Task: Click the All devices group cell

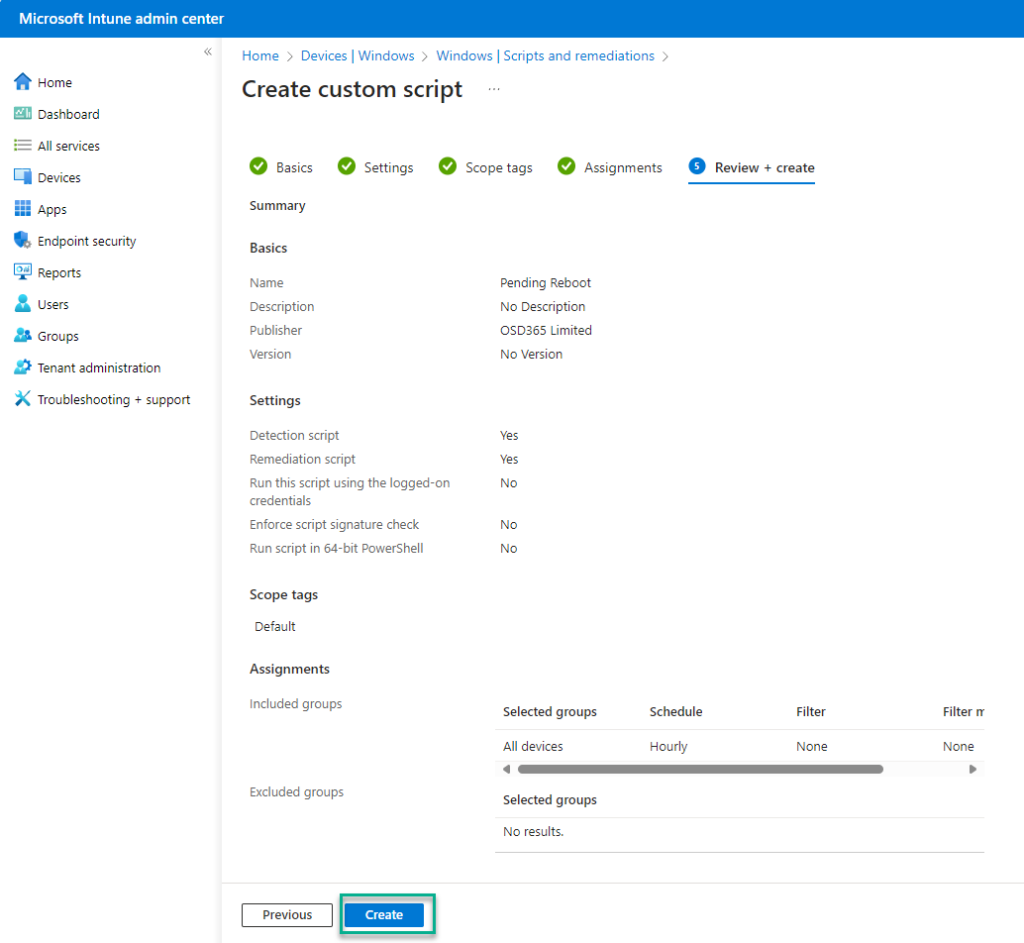Action: pos(533,746)
